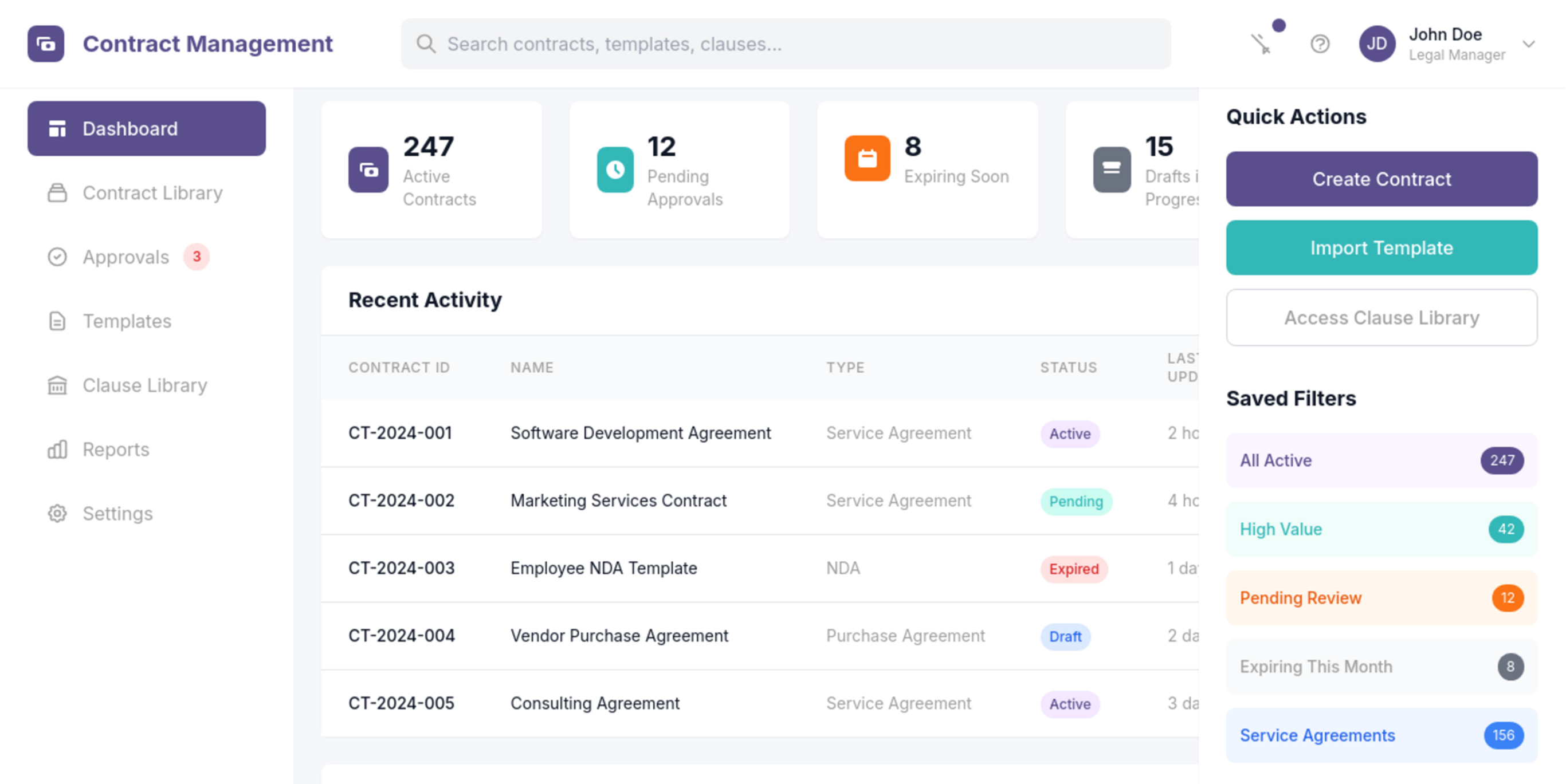Click the Reports bar chart icon

pos(57,450)
